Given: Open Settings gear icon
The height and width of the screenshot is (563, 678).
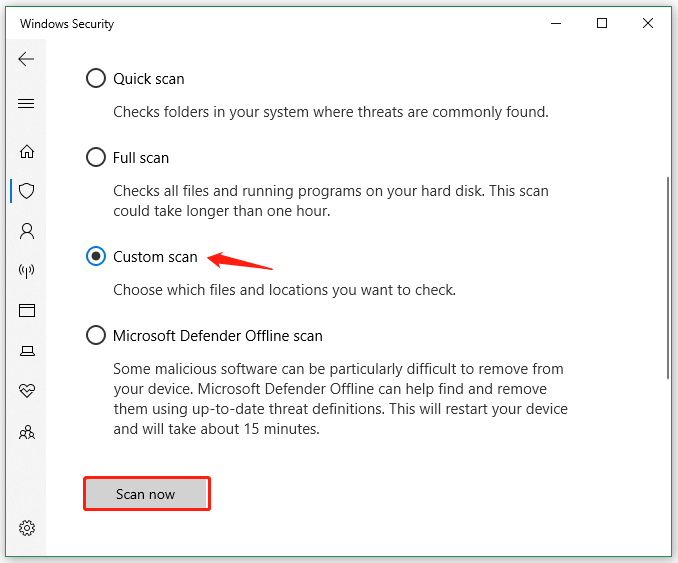Looking at the screenshot, I should point(27,528).
